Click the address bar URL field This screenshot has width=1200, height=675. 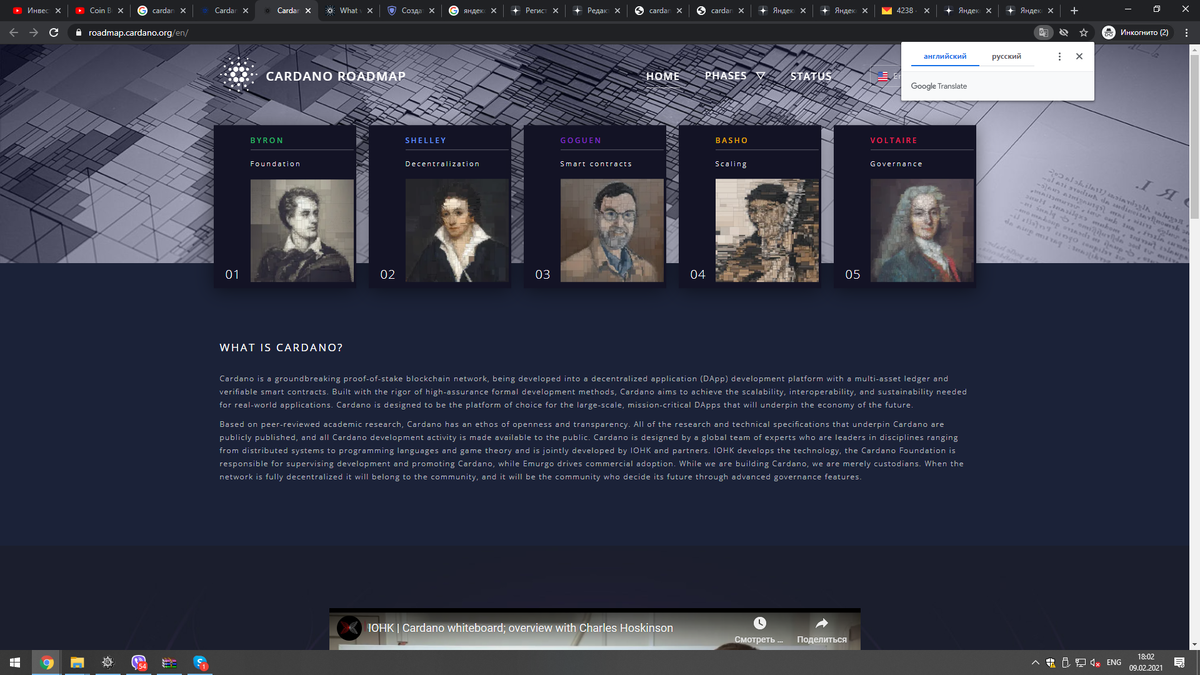point(550,32)
